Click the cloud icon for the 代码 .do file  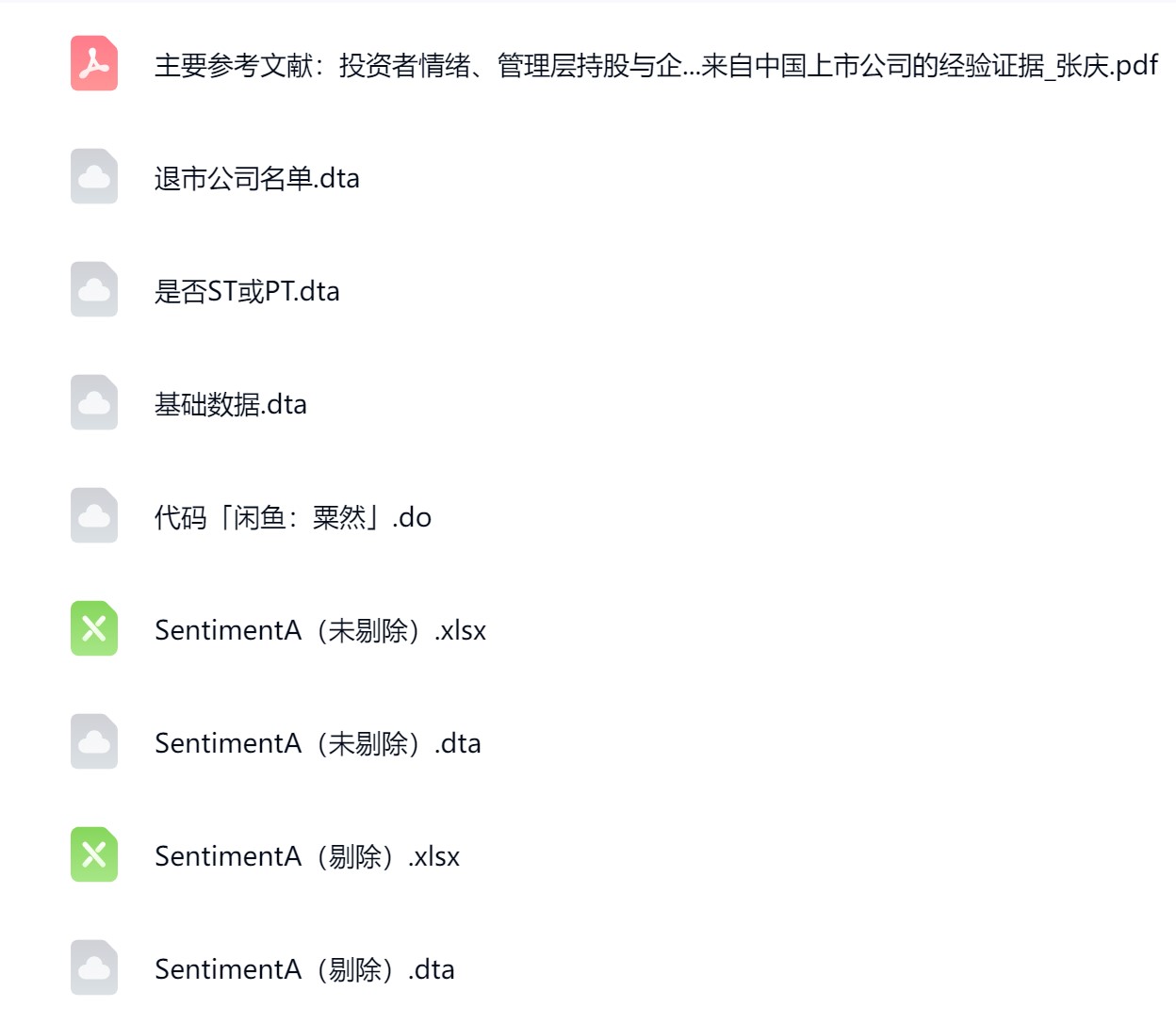94,516
